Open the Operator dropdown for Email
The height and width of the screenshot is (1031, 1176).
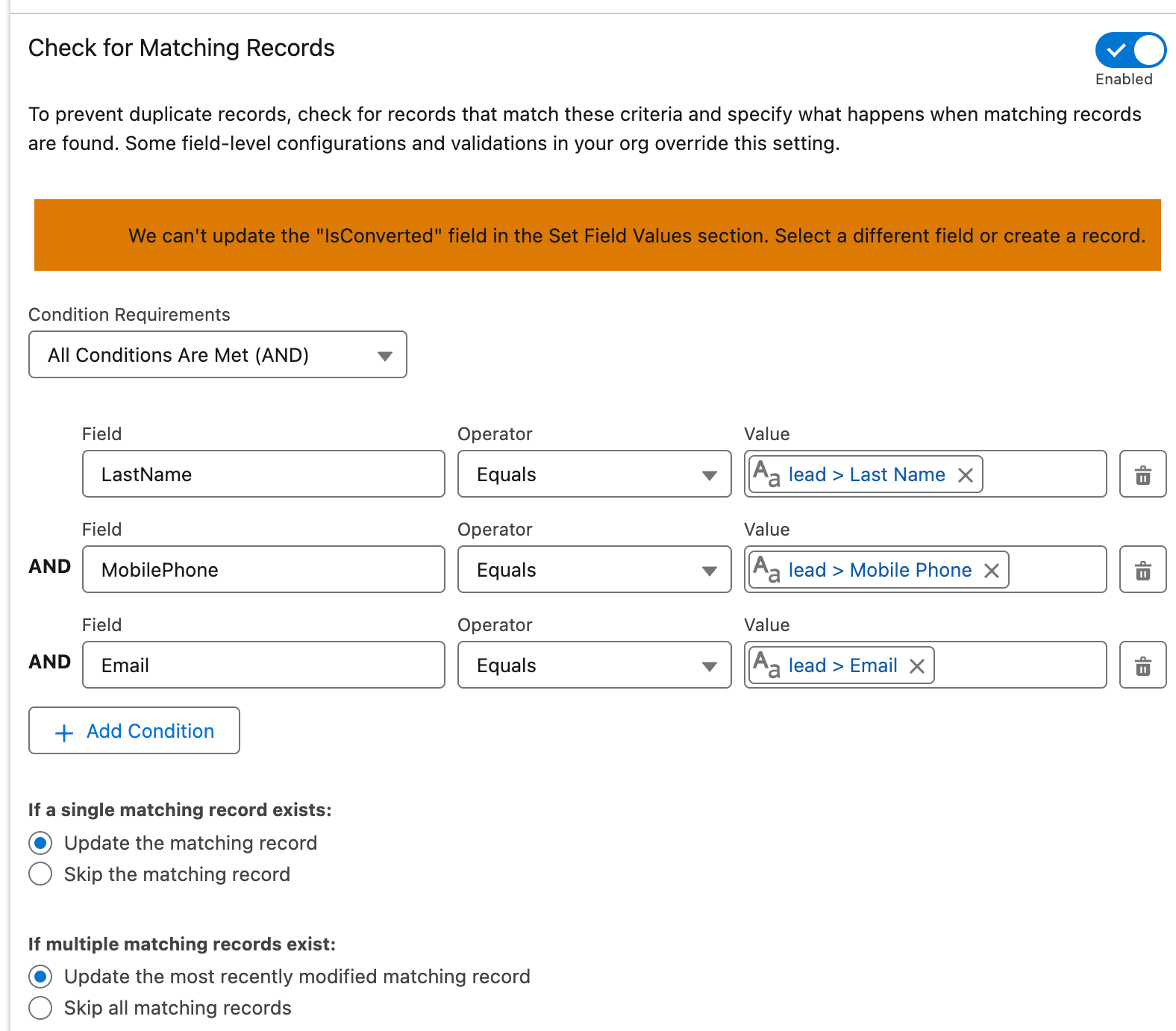pos(595,665)
